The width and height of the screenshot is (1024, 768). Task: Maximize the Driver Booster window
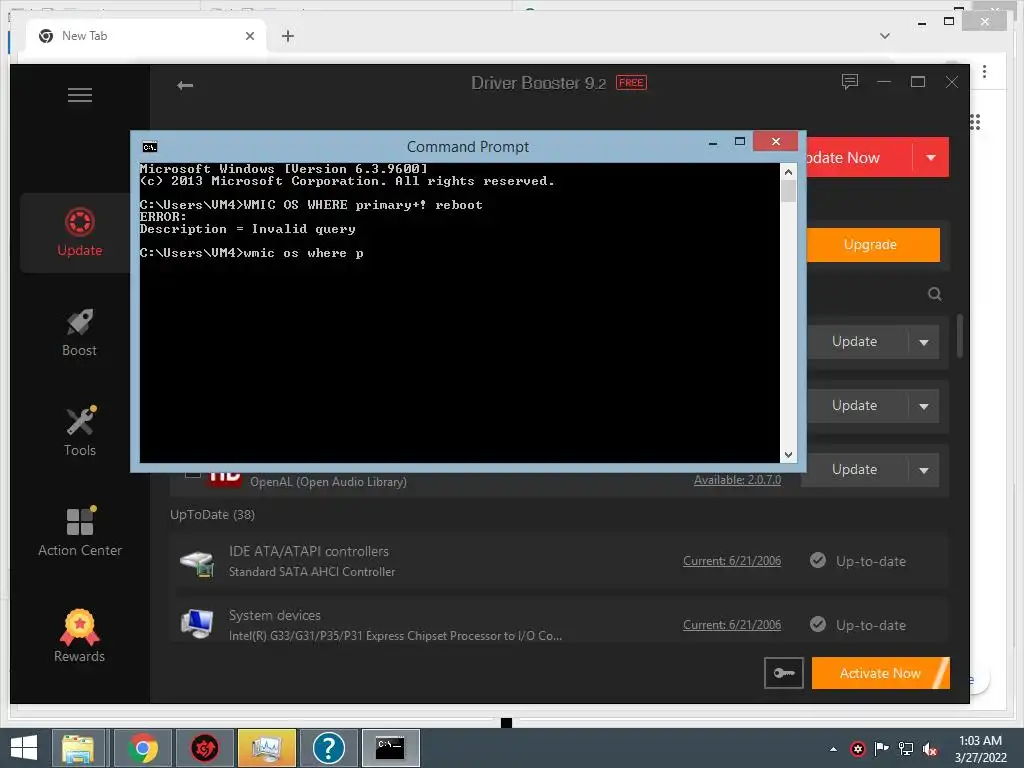click(918, 82)
